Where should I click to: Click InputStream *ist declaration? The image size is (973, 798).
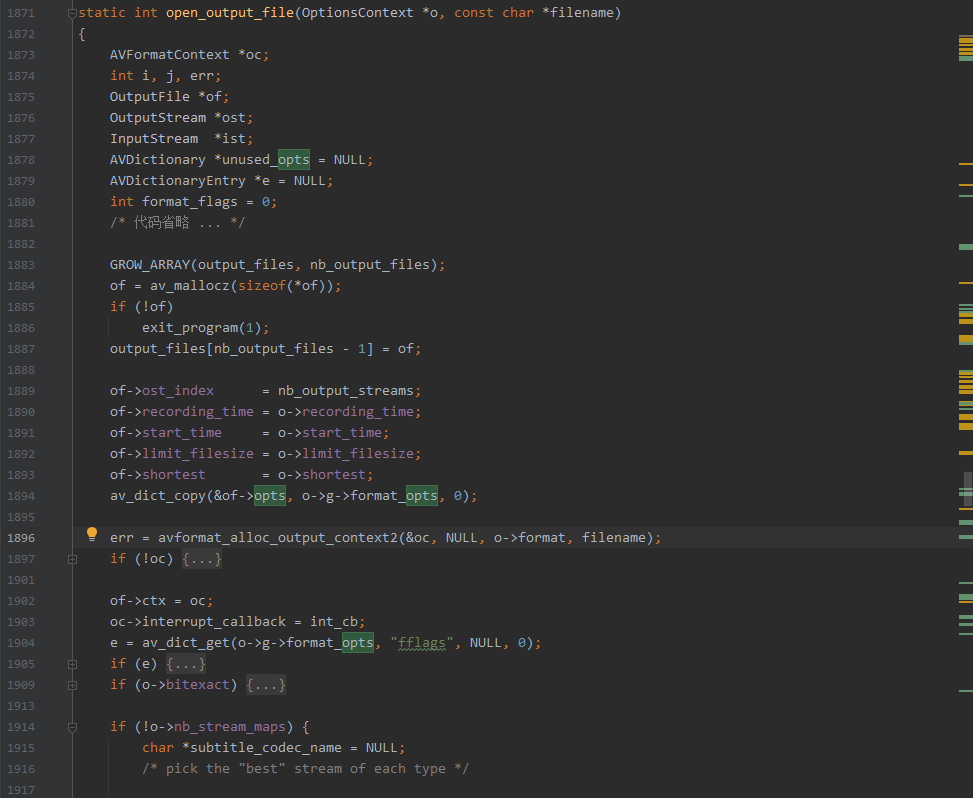pos(181,139)
